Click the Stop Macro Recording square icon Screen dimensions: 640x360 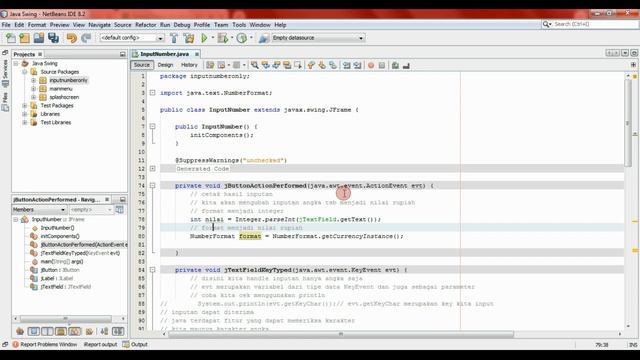pyautogui.click(x=382, y=65)
